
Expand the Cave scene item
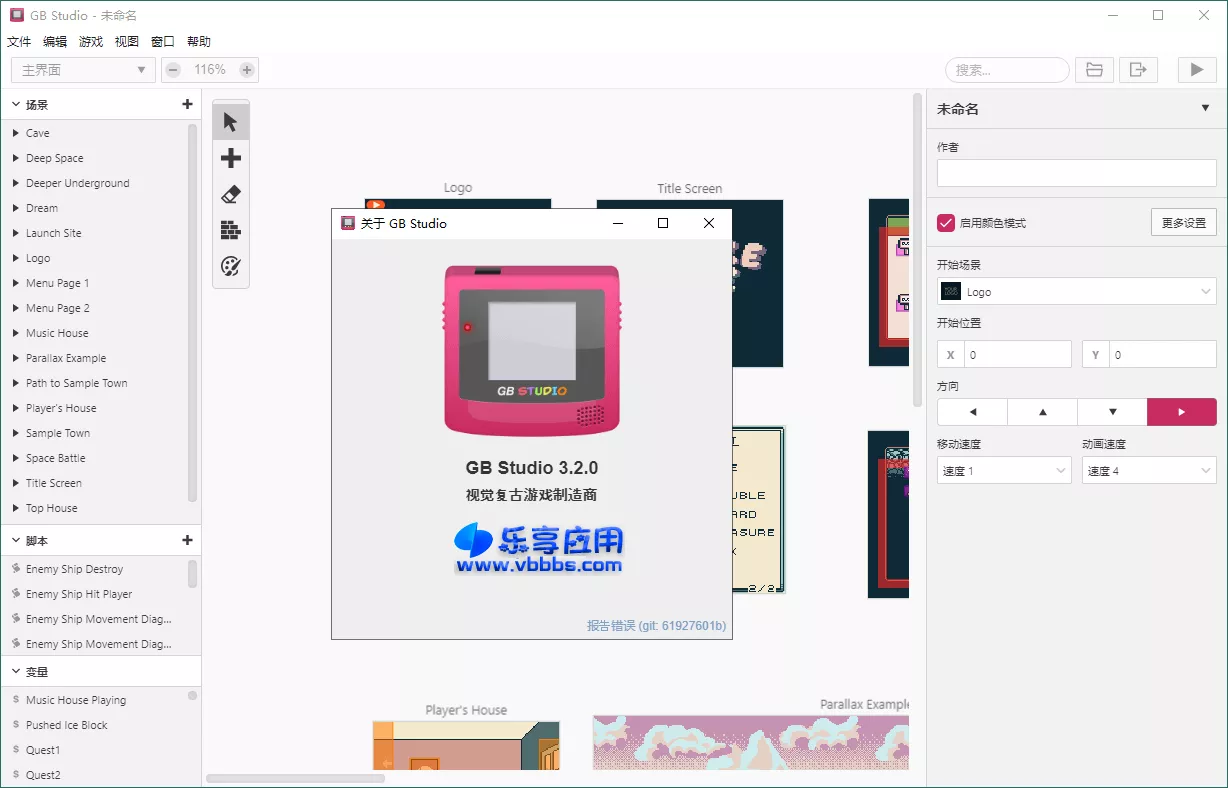16,133
